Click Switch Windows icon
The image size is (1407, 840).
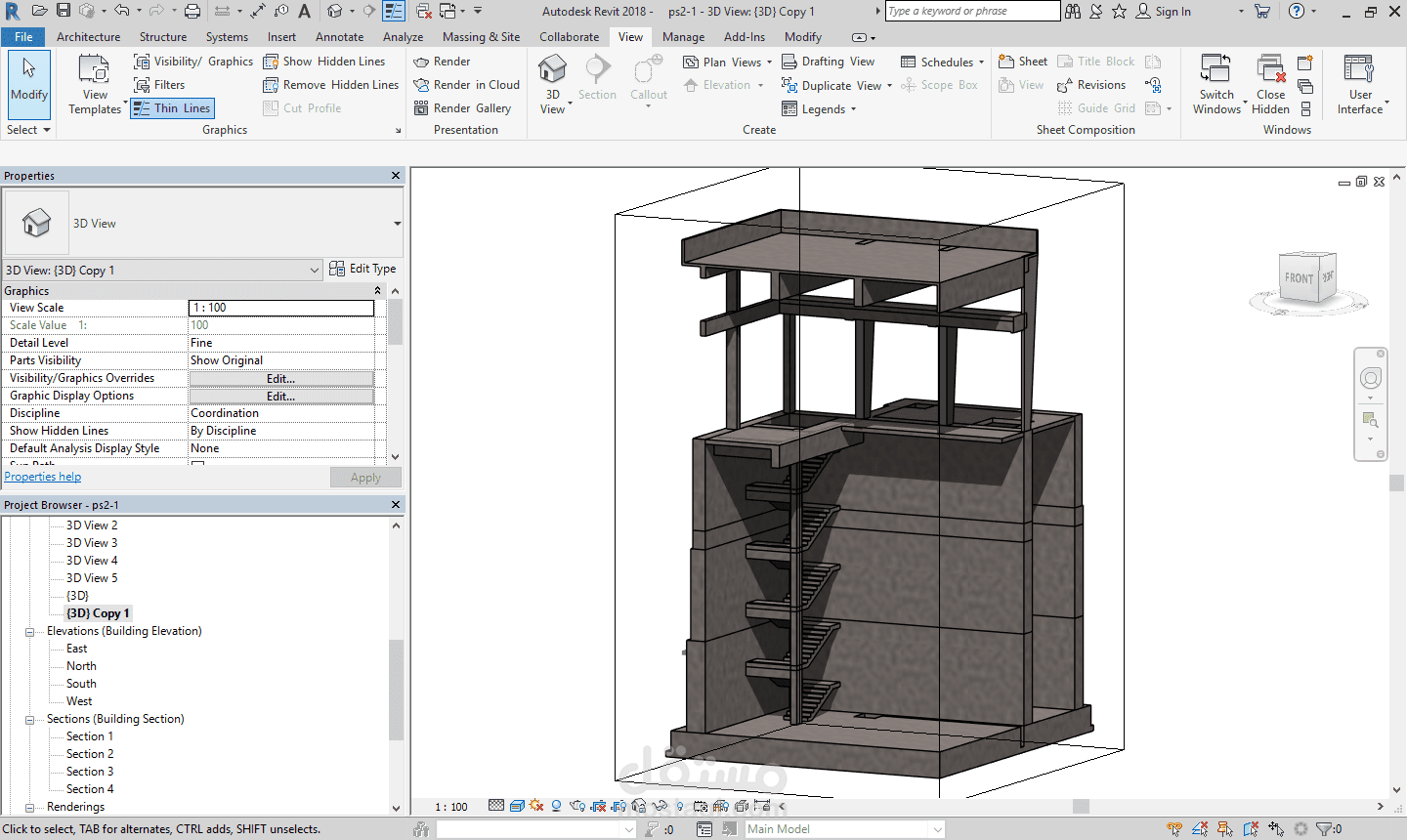click(x=1215, y=70)
